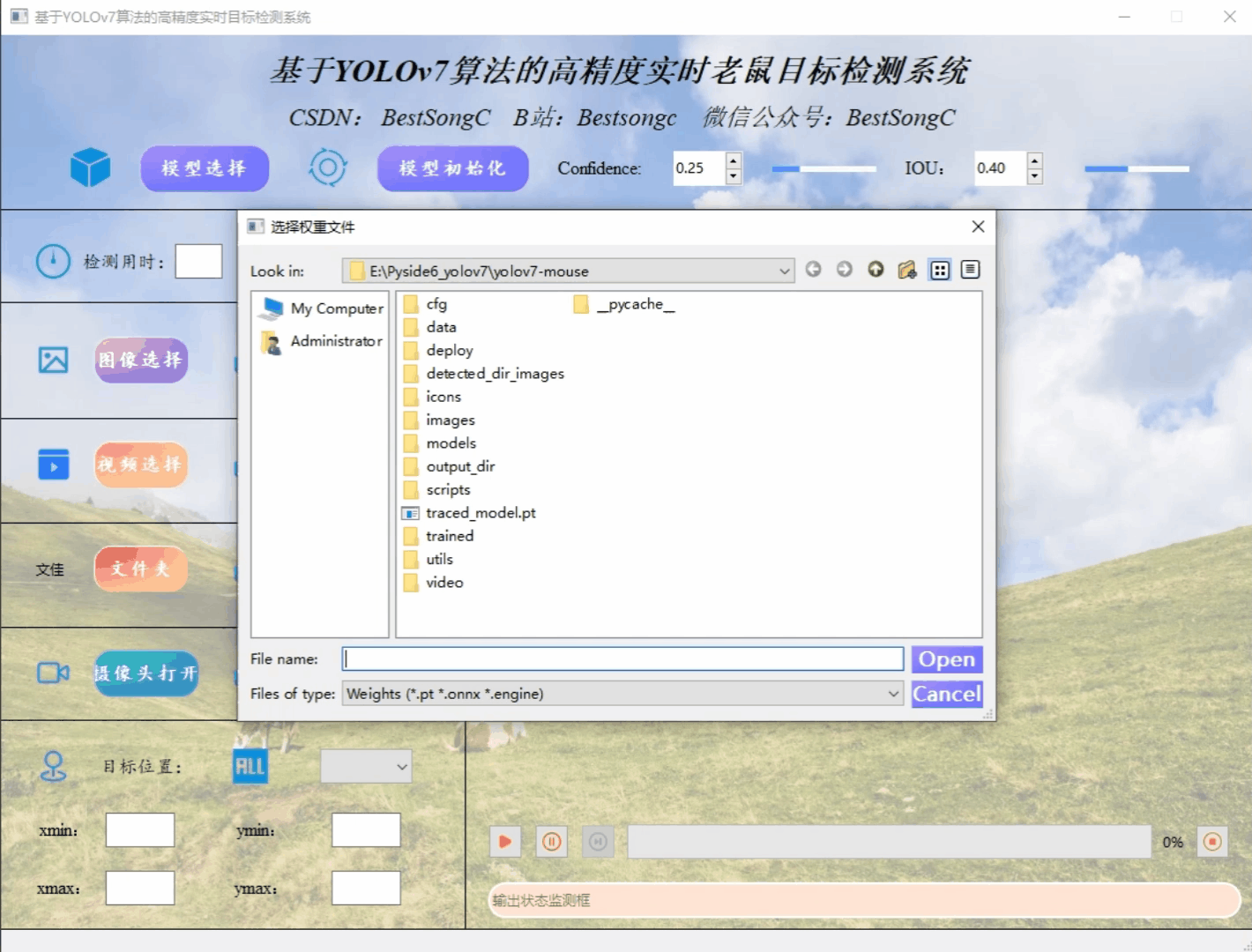Select the utils folder
This screenshot has width=1252, height=952.
click(429, 560)
